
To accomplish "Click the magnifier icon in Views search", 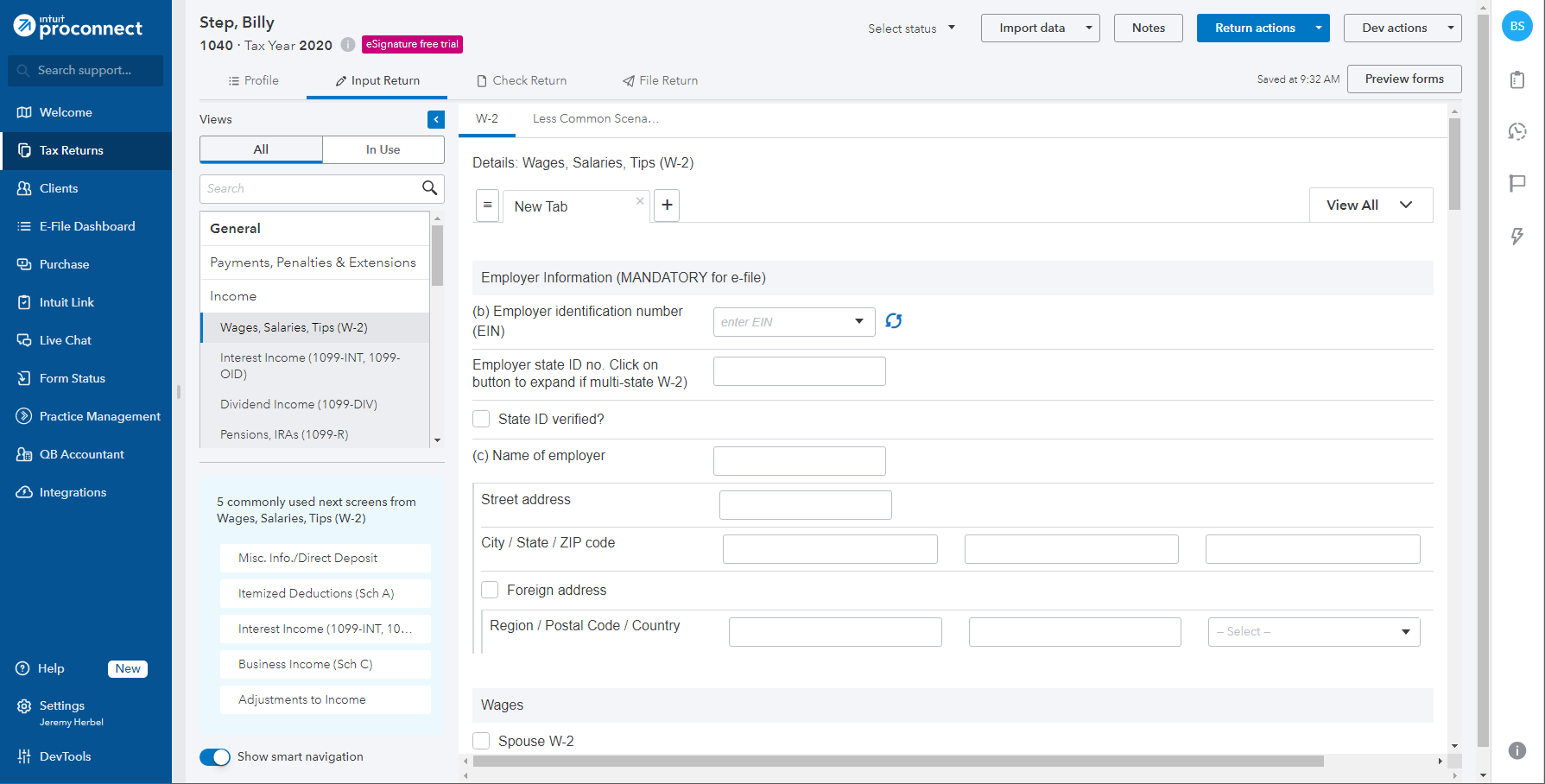I will (429, 187).
